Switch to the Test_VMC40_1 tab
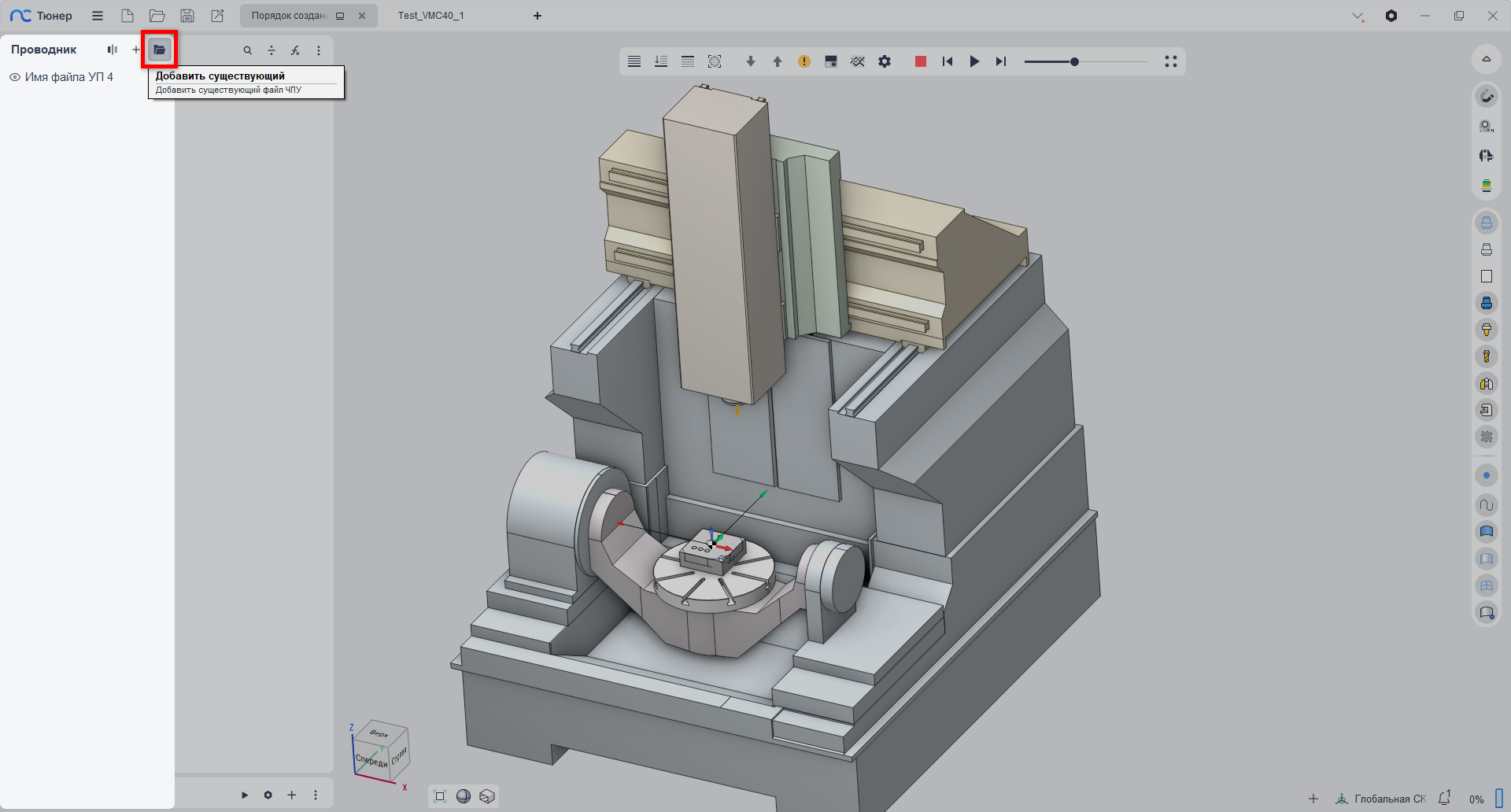Screen dimensions: 1511x812 [x=430, y=16]
